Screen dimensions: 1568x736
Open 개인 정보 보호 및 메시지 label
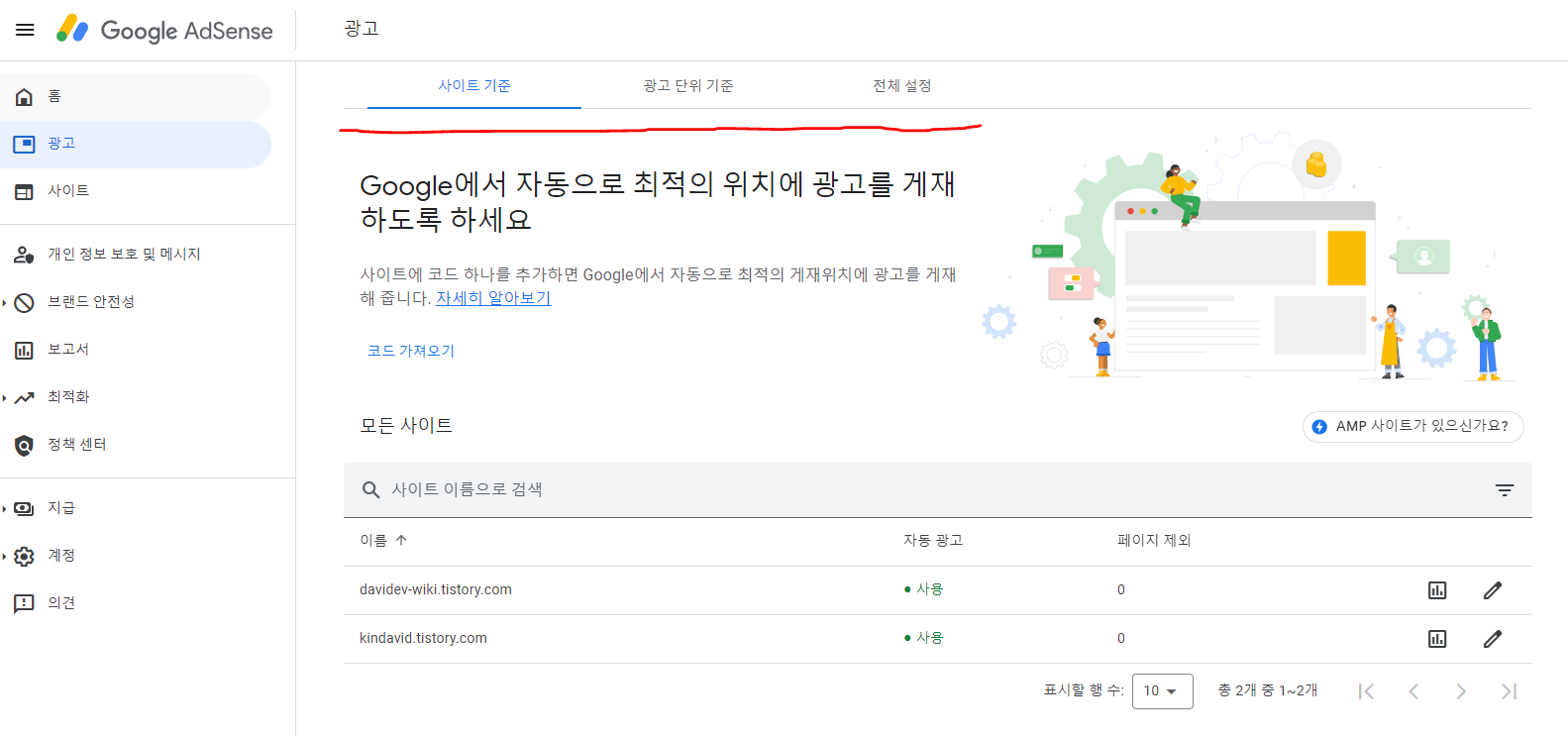pos(124,254)
